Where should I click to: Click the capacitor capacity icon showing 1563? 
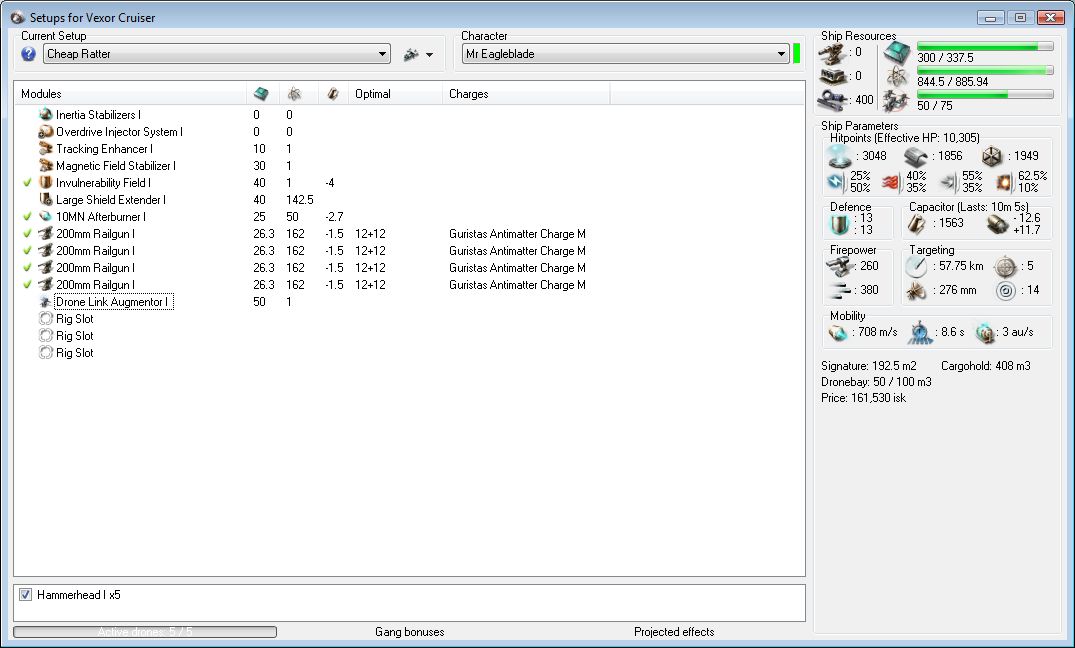click(x=917, y=224)
